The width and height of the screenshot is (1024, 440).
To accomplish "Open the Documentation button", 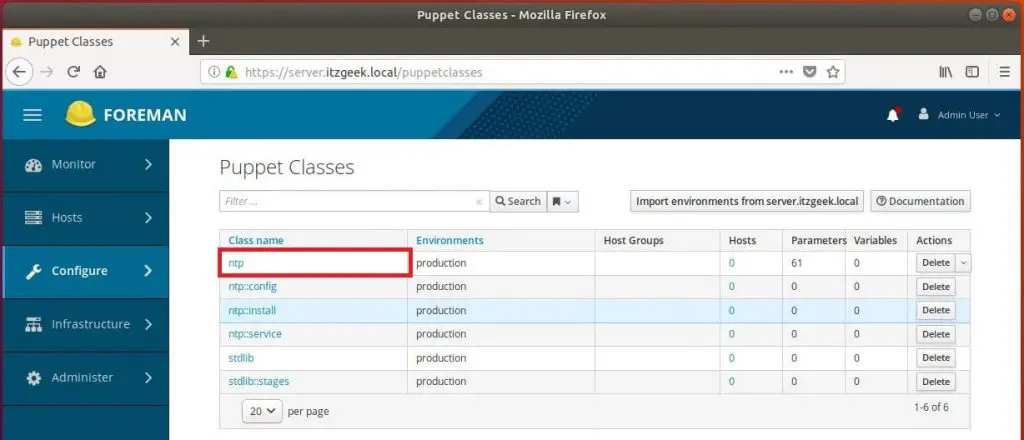I will [x=920, y=202].
